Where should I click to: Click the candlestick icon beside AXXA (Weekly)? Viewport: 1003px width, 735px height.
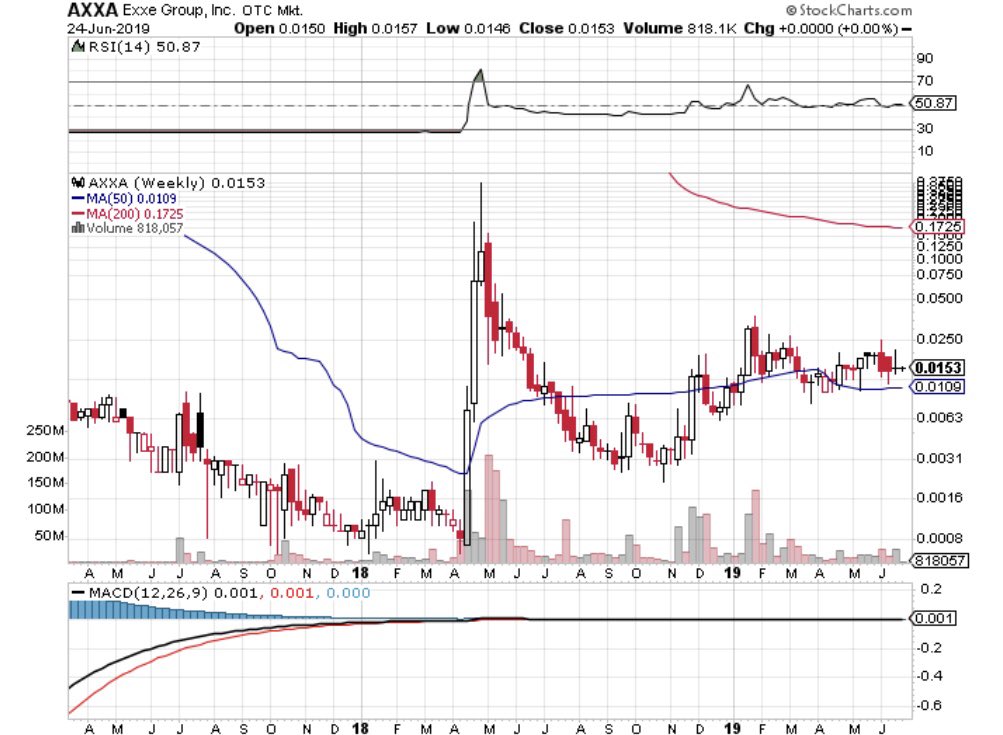(x=78, y=183)
